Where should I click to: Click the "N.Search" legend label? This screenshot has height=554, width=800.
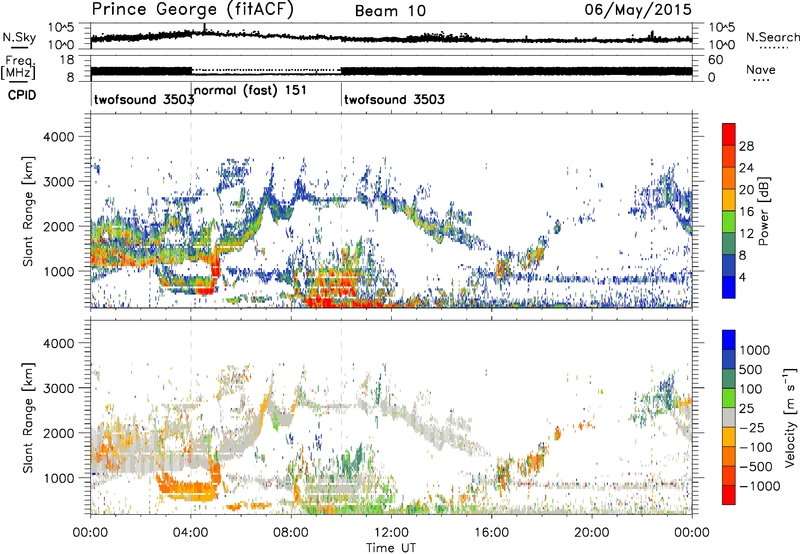click(772, 37)
